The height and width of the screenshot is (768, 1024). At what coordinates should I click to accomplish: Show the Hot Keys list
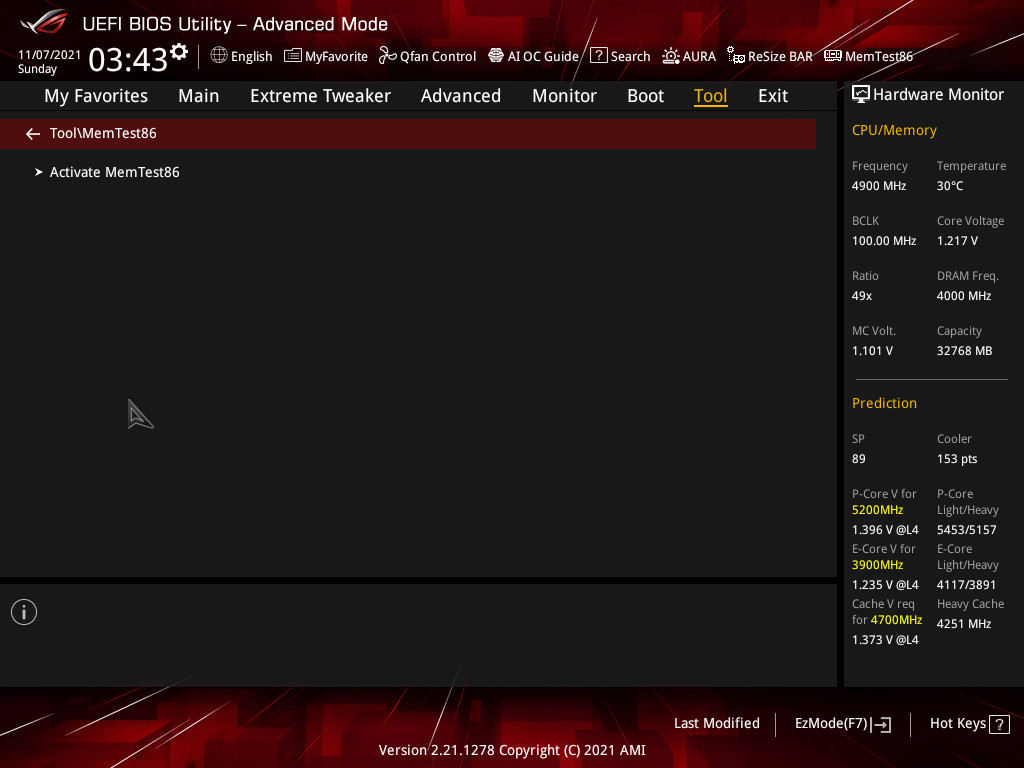click(x=957, y=723)
